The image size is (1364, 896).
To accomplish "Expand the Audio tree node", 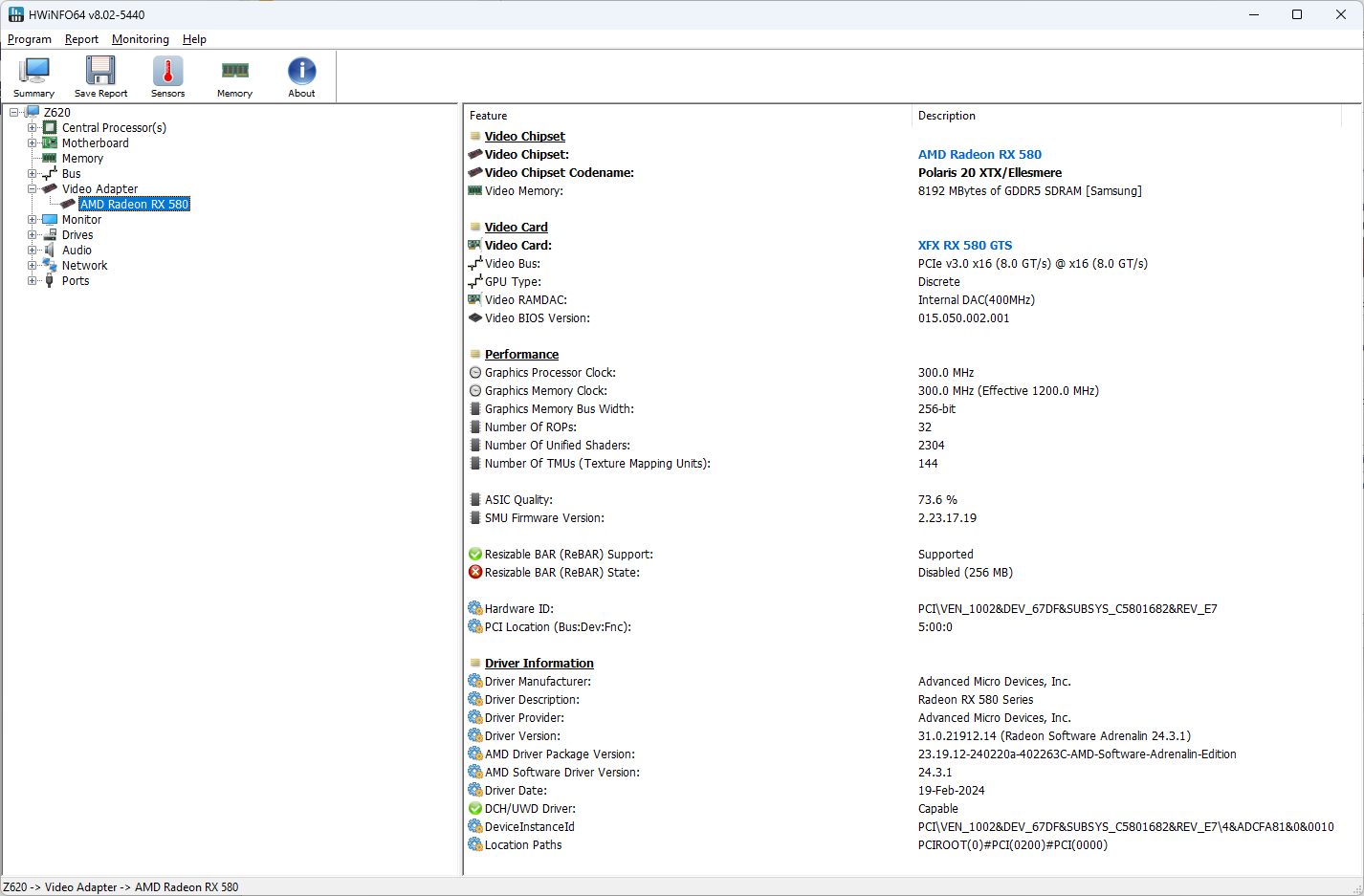I will [32, 250].
